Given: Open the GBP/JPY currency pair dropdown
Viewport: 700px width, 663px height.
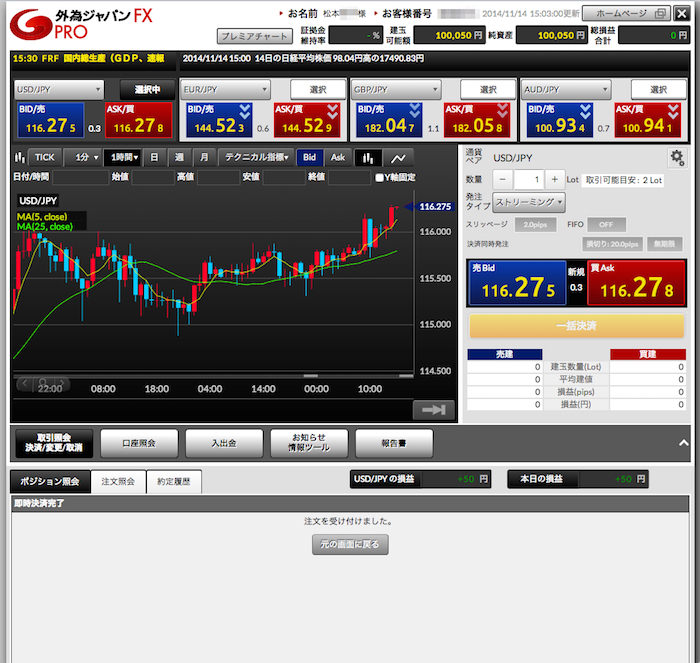Looking at the screenshot, I should click(x=396, y=89).
